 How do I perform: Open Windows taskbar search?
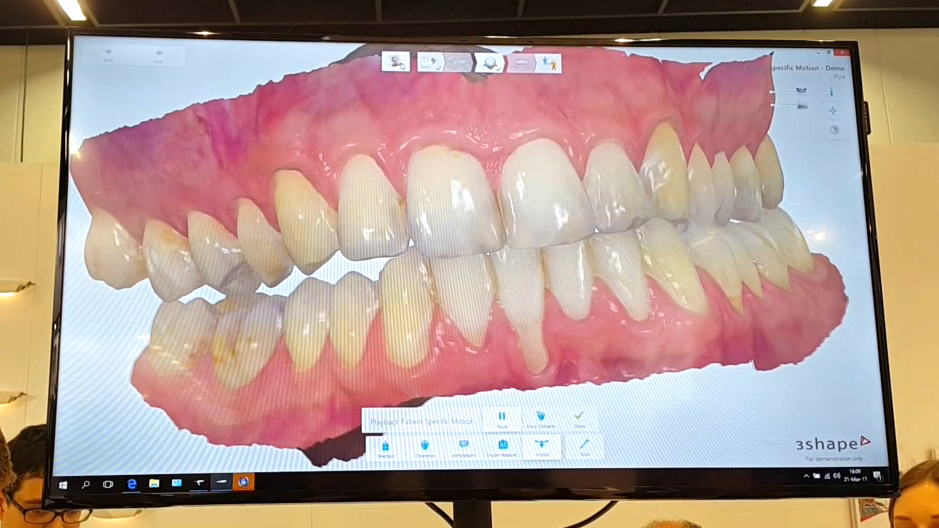pyautogui.click(x=86, y=484)
